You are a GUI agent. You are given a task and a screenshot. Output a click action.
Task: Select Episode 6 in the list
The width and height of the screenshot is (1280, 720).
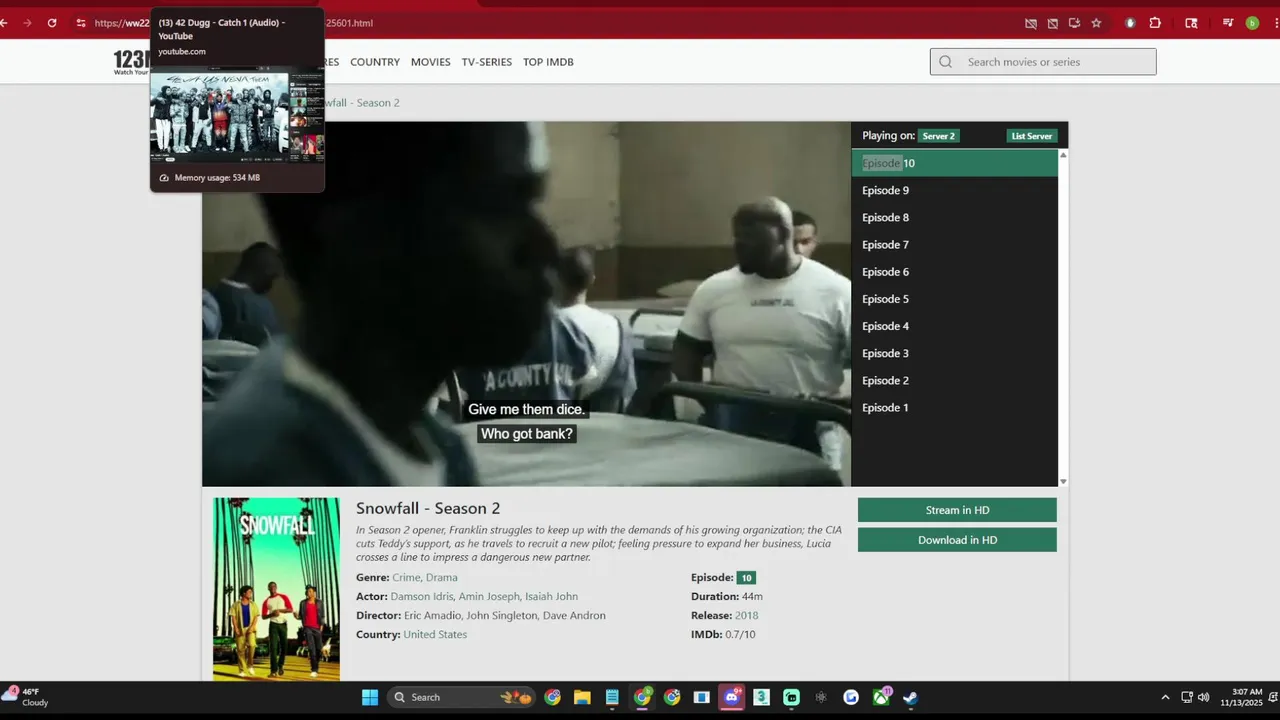click(x=954, y=272)
